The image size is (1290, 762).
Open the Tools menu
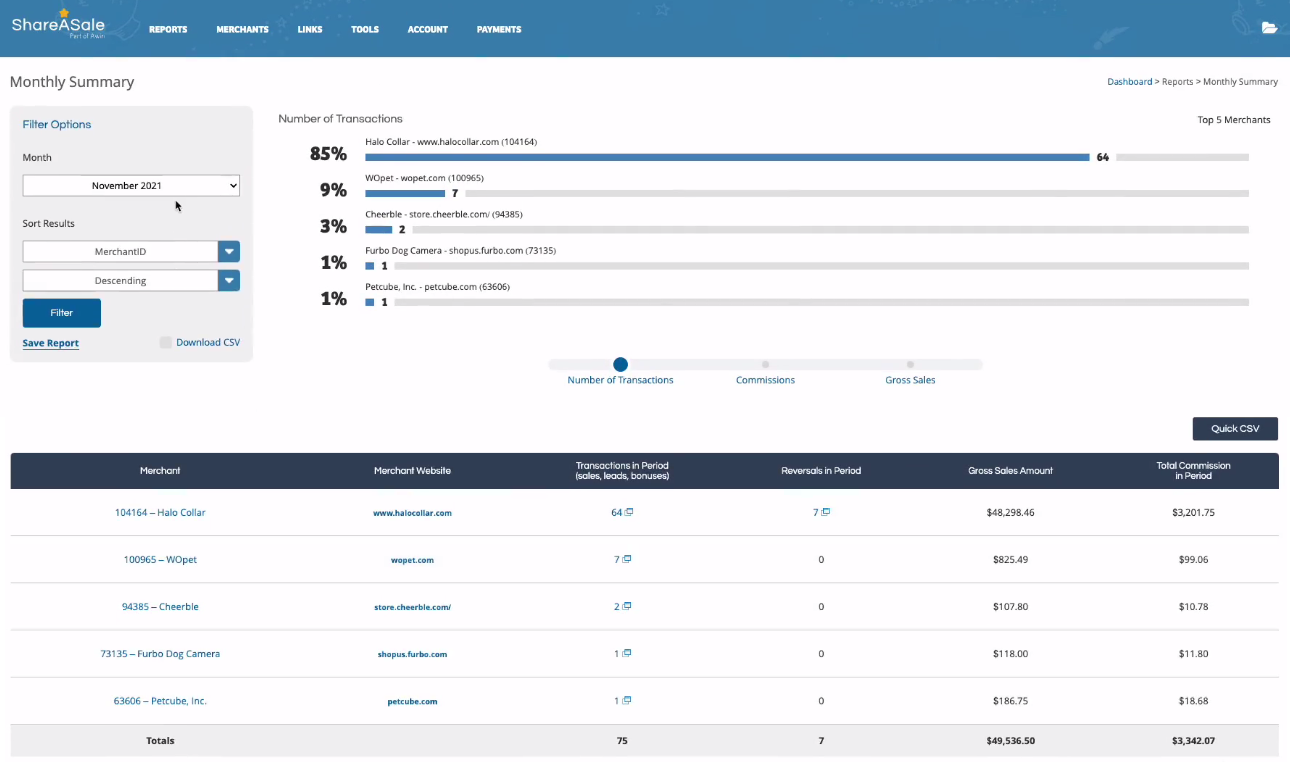pos(365,29)
